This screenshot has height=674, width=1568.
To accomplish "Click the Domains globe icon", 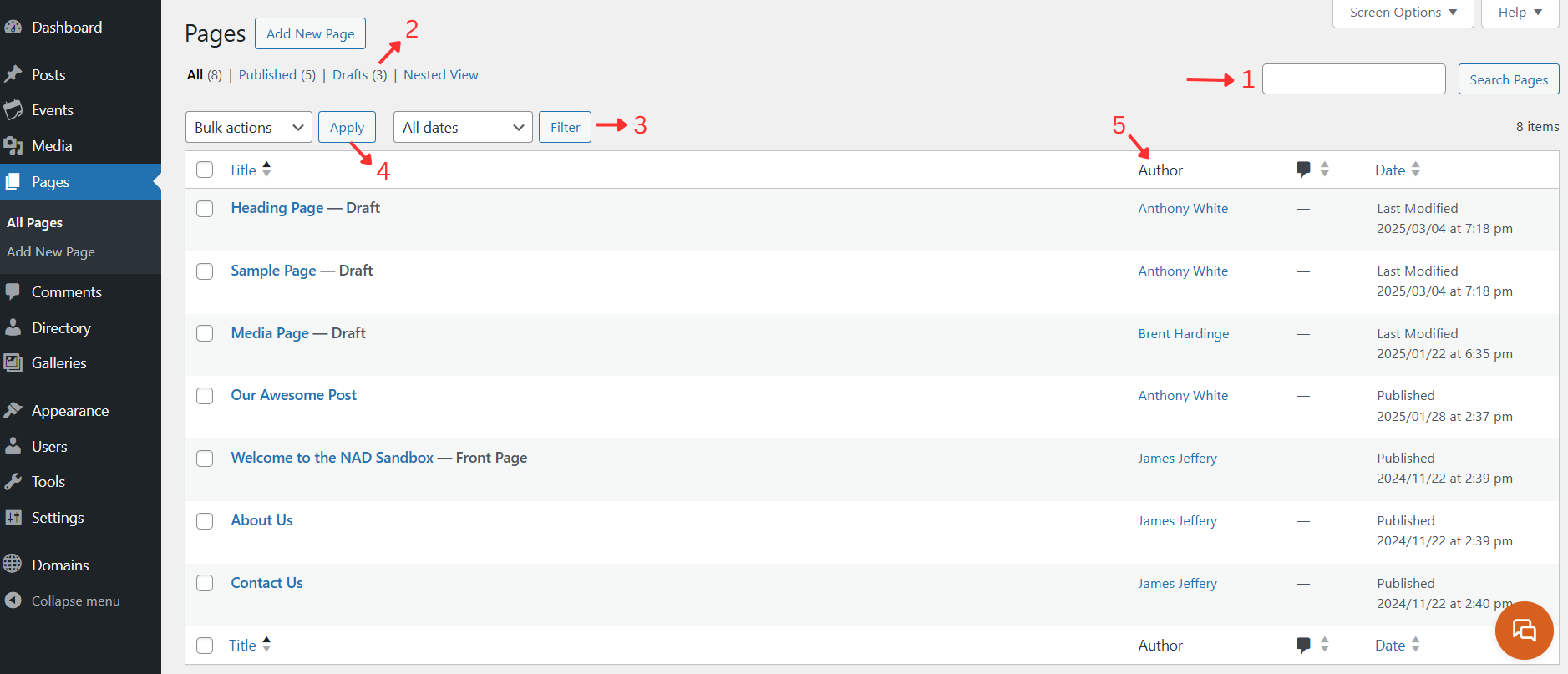I will coord(13,564).
